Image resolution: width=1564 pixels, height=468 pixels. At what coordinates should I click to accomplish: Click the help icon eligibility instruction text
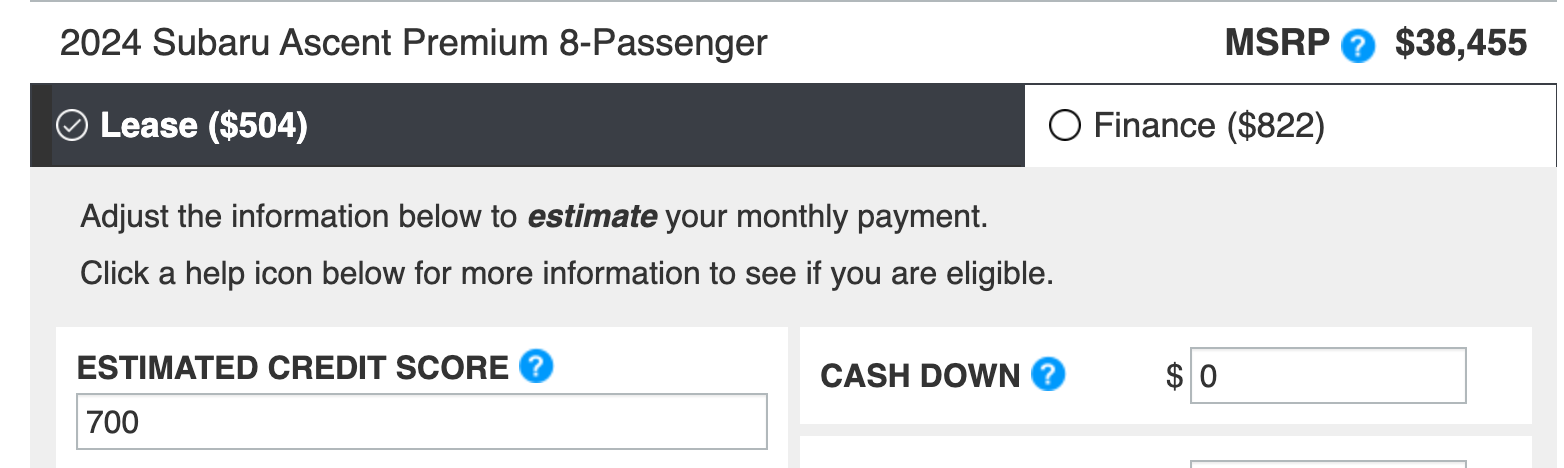pyautogui.click(x=567, y=273)
